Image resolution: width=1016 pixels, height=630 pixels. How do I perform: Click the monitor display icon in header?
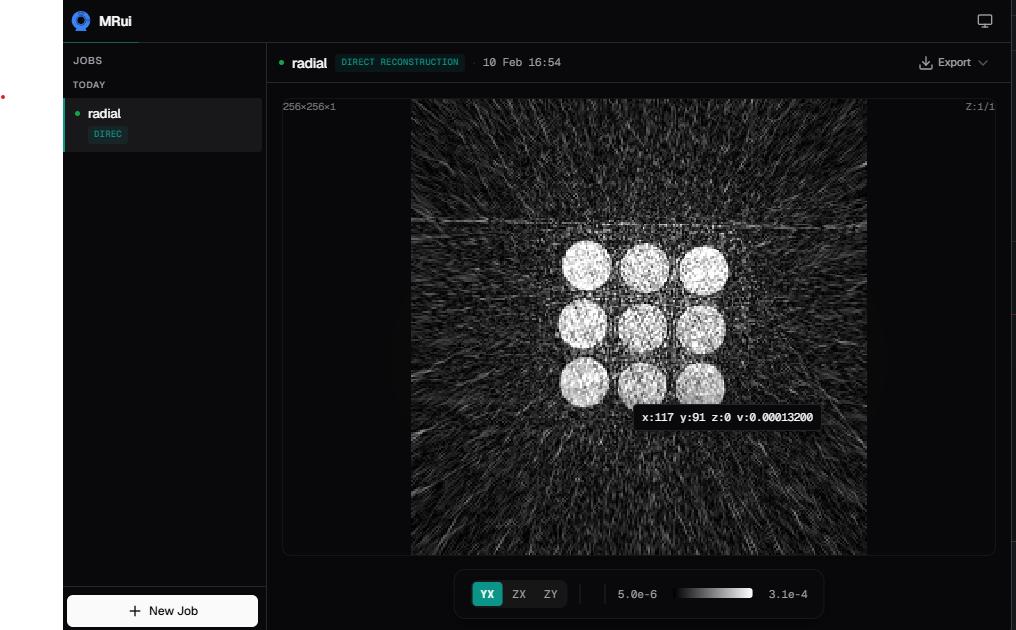point(984,21)
